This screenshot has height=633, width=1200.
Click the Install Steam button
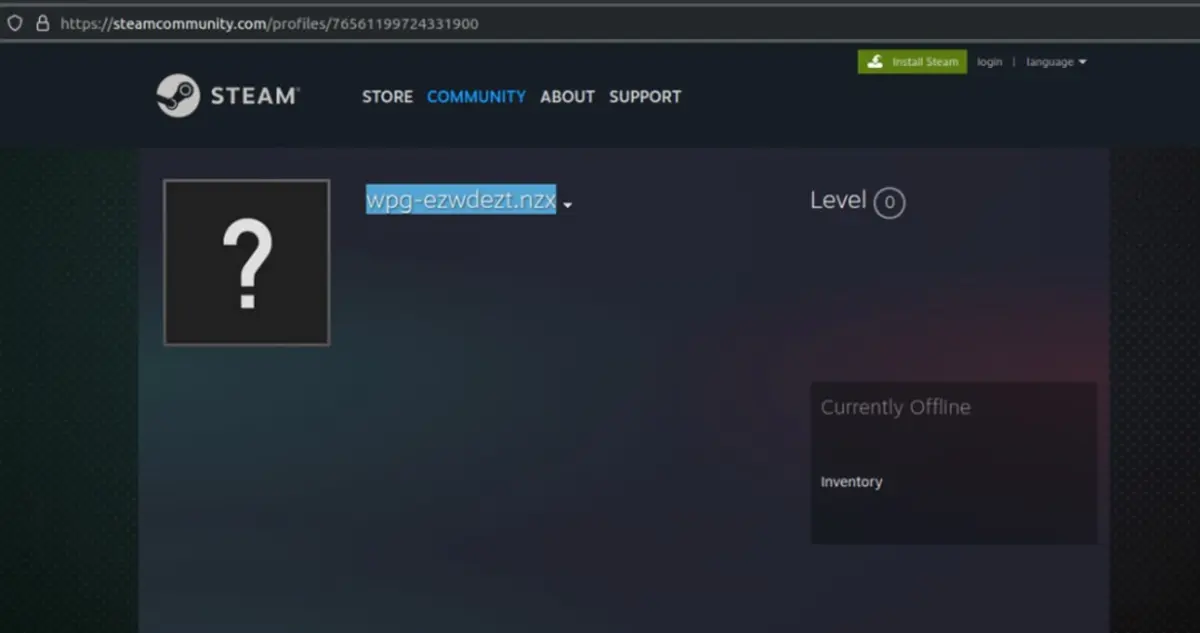[912, 62]
